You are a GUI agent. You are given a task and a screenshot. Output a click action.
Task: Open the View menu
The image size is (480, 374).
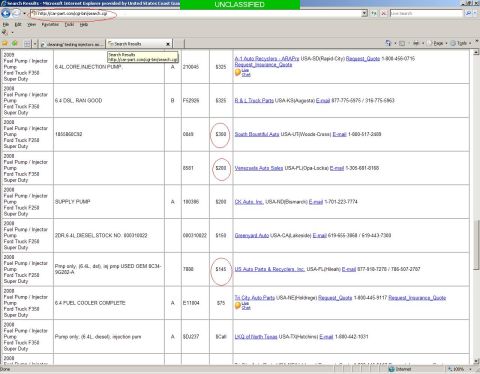(32, 24)
